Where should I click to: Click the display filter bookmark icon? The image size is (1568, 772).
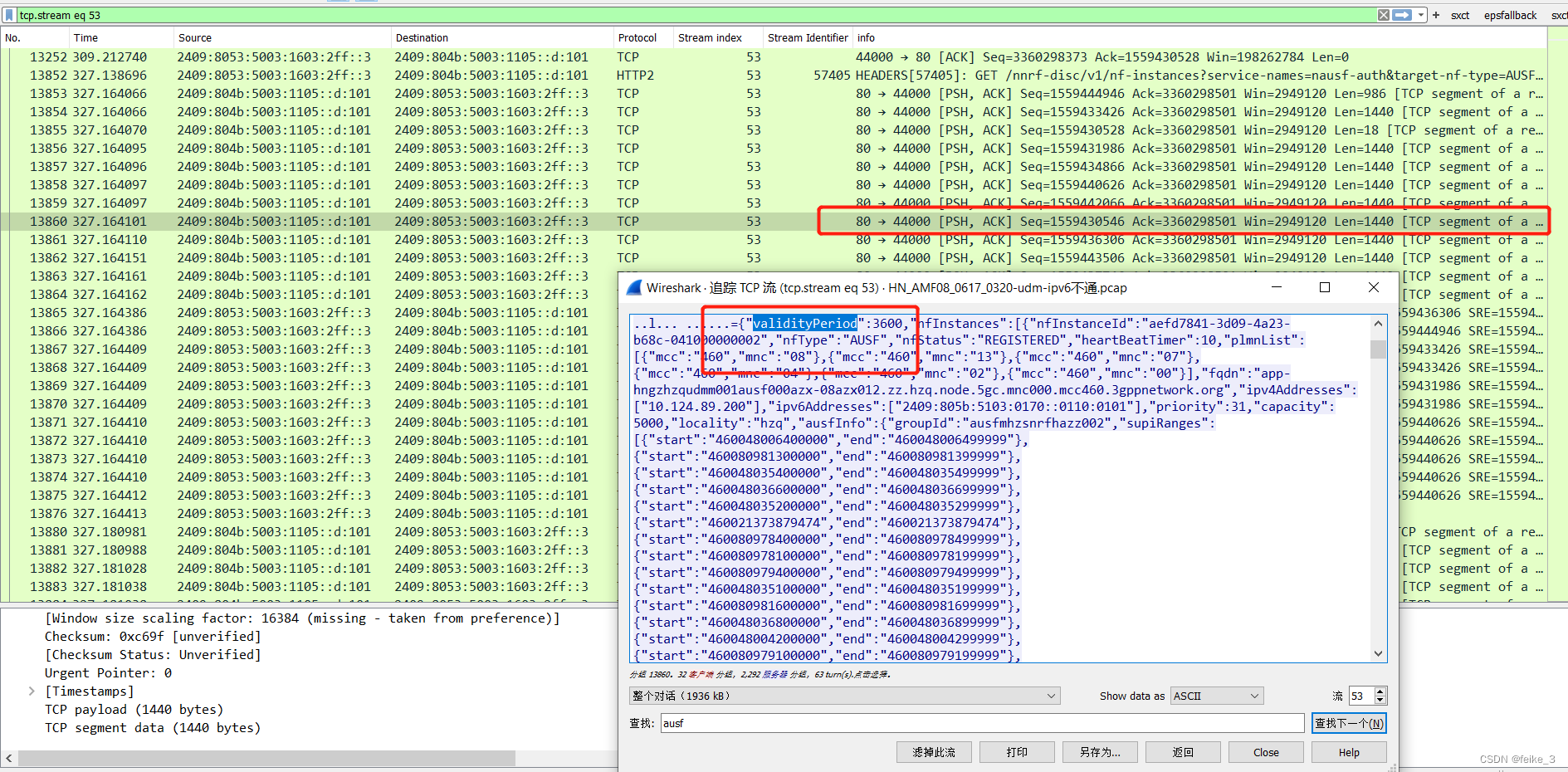tap(9, 15)
